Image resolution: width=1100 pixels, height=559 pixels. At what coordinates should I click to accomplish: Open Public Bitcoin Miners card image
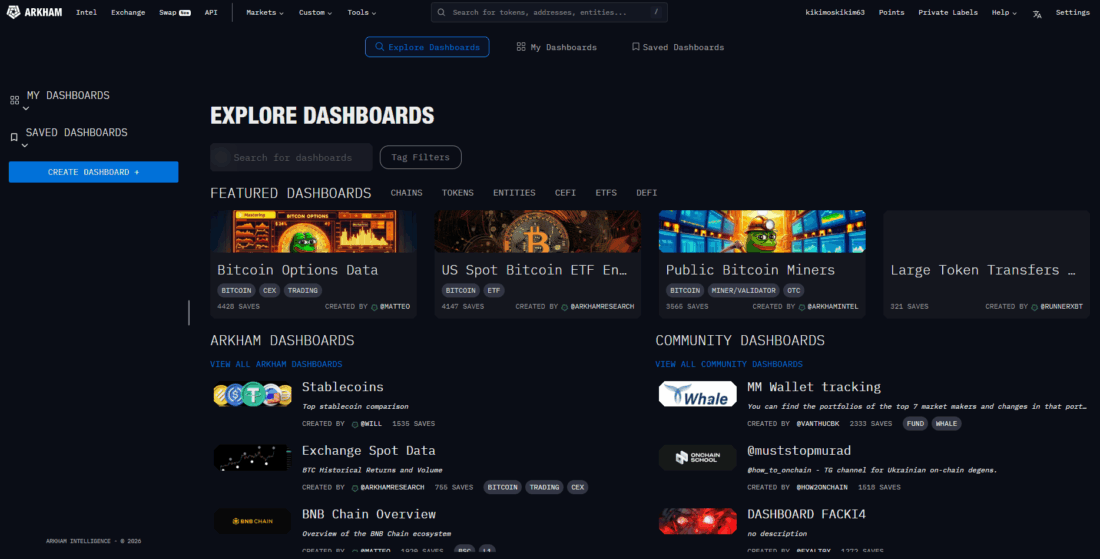[x=762, y=231]
